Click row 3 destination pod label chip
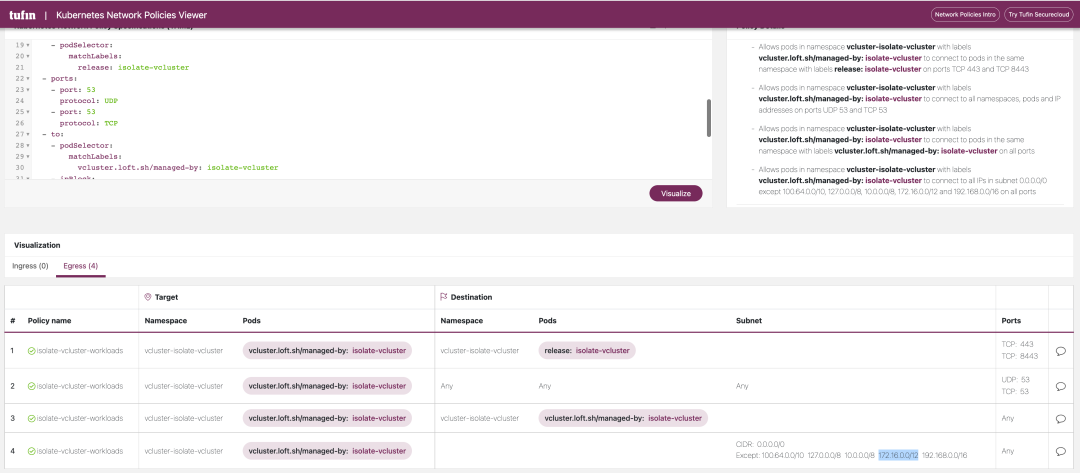The width and height of the screenshot is (1080, 473). (x=623, y=418)
